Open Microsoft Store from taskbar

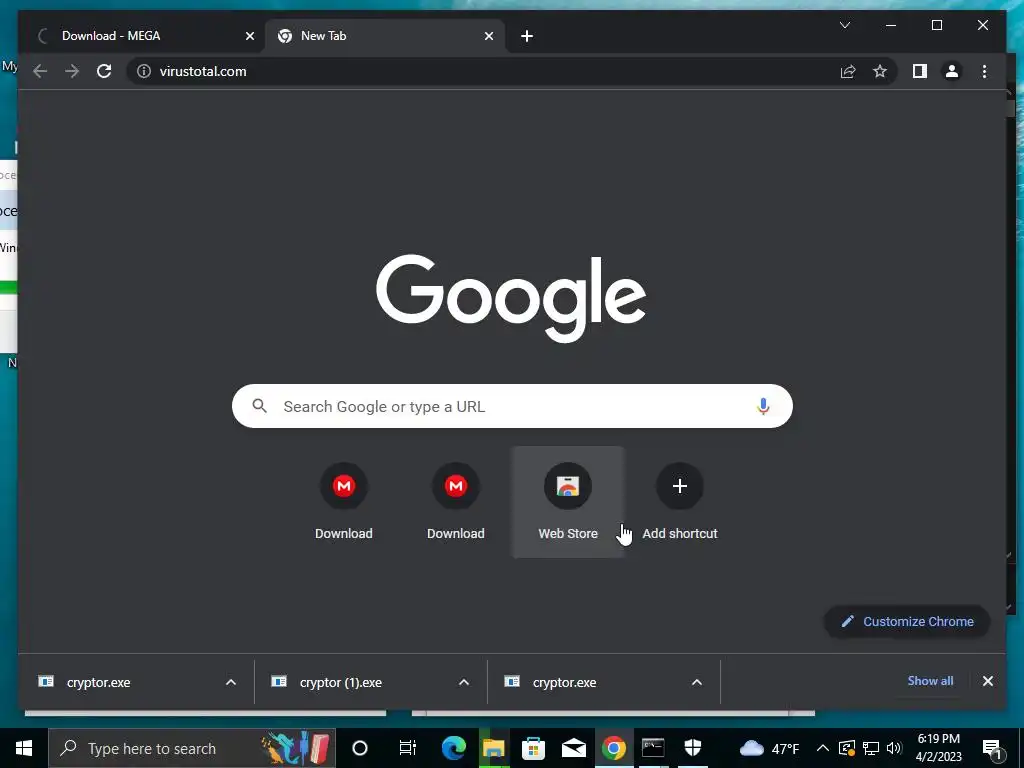coord(534,748)
